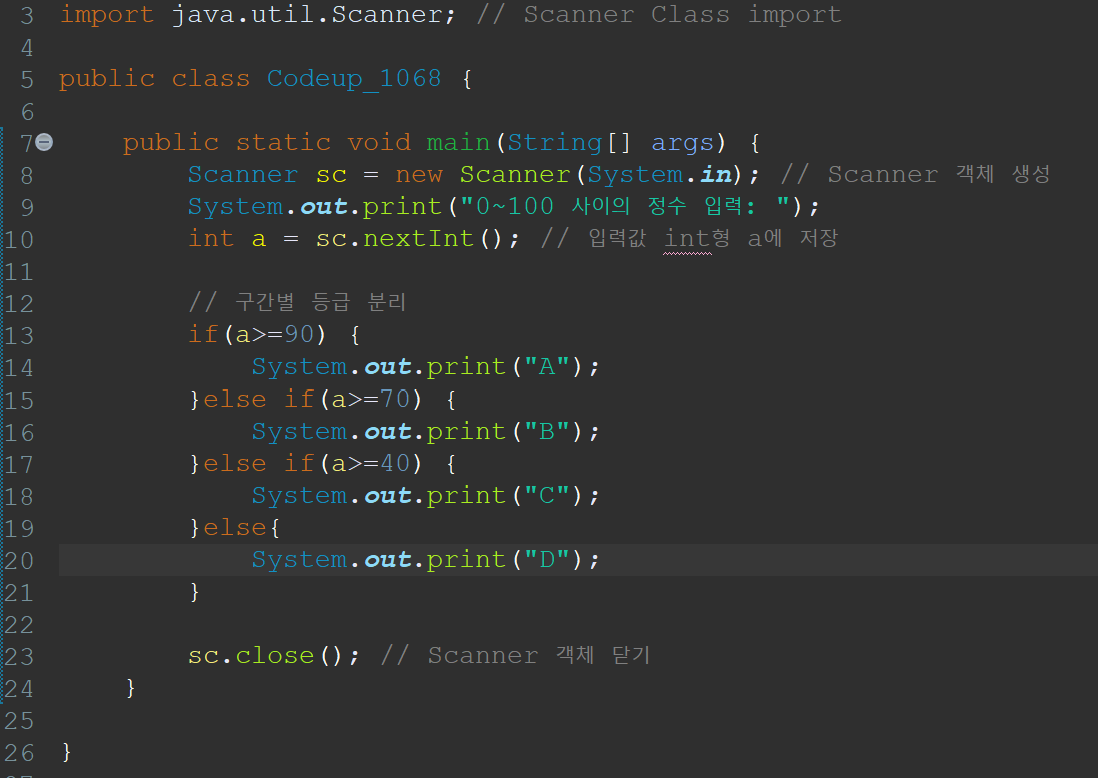Click line number 13 in the gutter
Image resolution: width=1098 pixels, height=778 pixels.
click(20, 334)
